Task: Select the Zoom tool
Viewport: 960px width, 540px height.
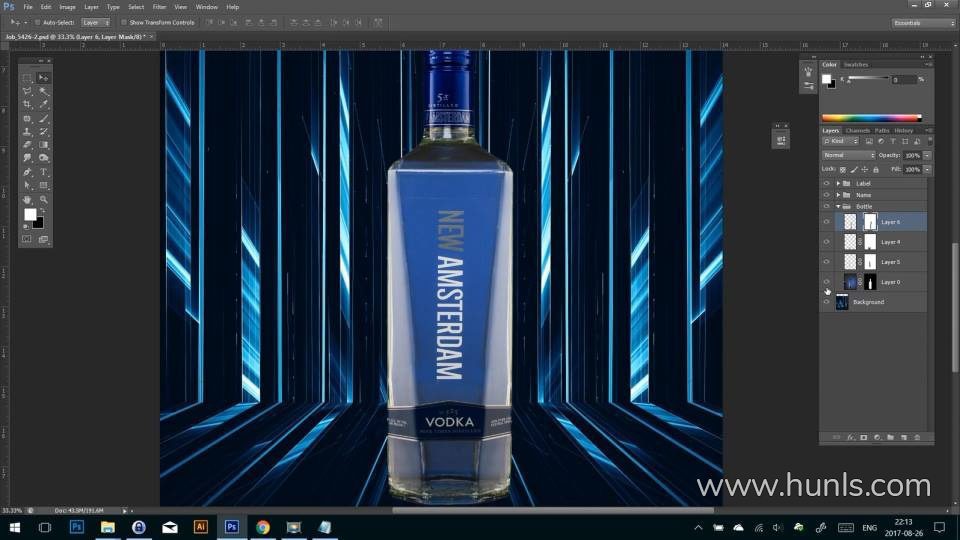Action: tap(43, 200)
